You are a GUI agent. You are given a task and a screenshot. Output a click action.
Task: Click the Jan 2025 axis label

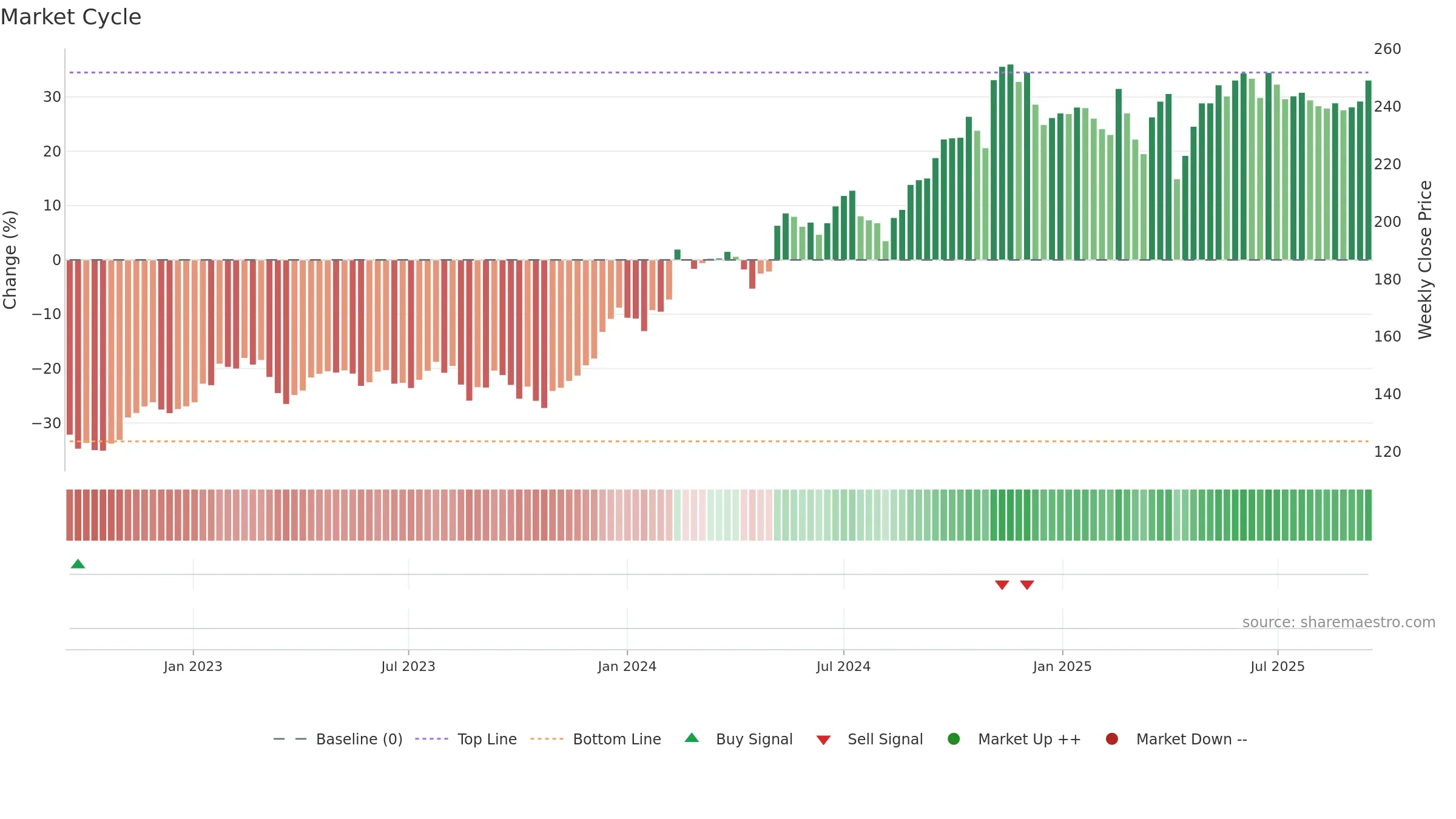[1062, 667]
